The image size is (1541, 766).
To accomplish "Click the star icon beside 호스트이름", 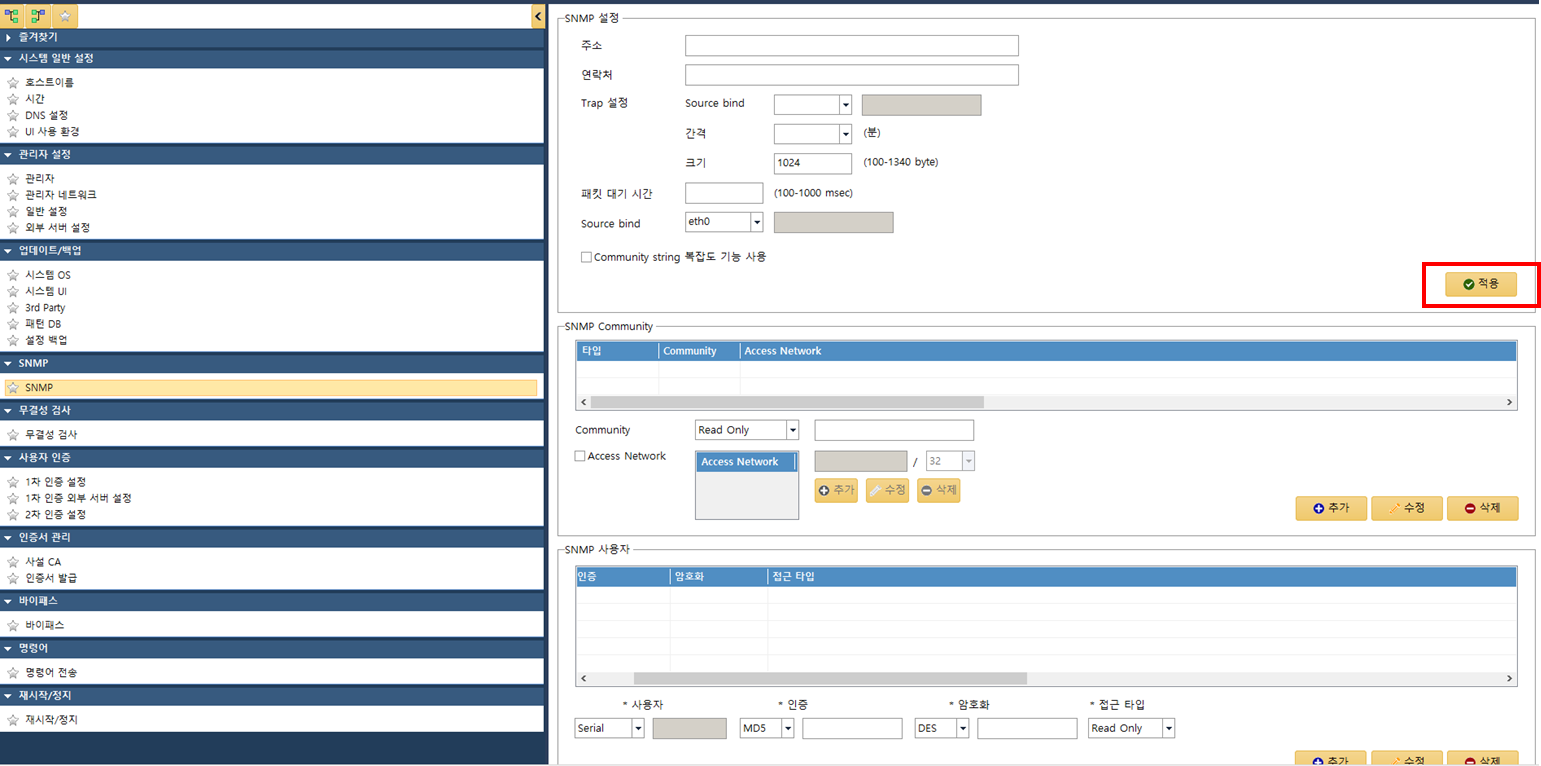I will coord(13,83).
